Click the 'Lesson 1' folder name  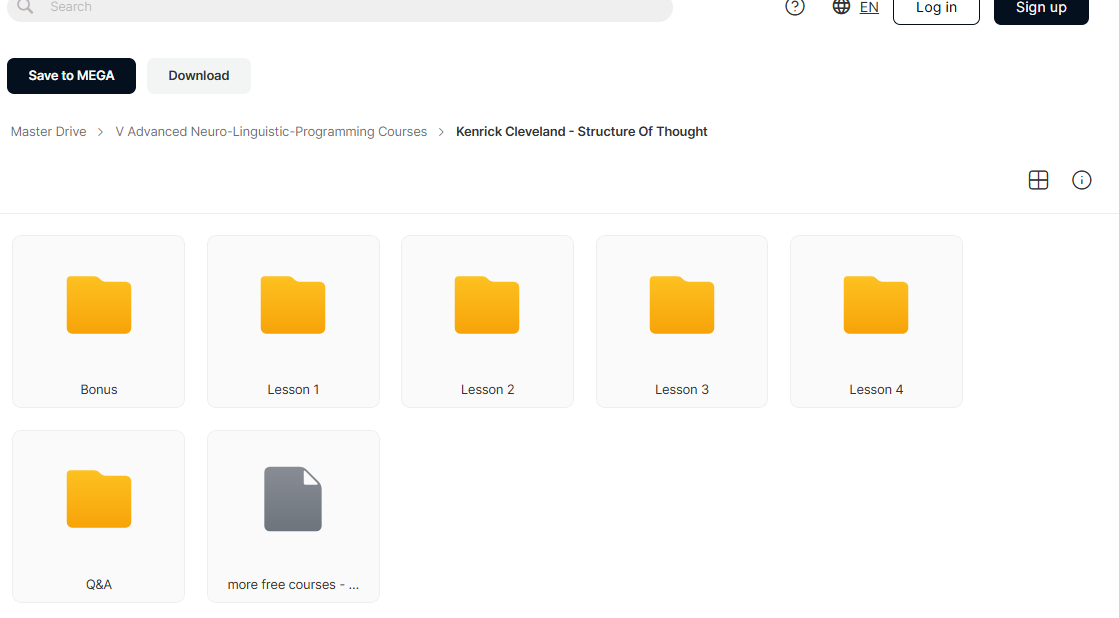(x=293, y=390)
